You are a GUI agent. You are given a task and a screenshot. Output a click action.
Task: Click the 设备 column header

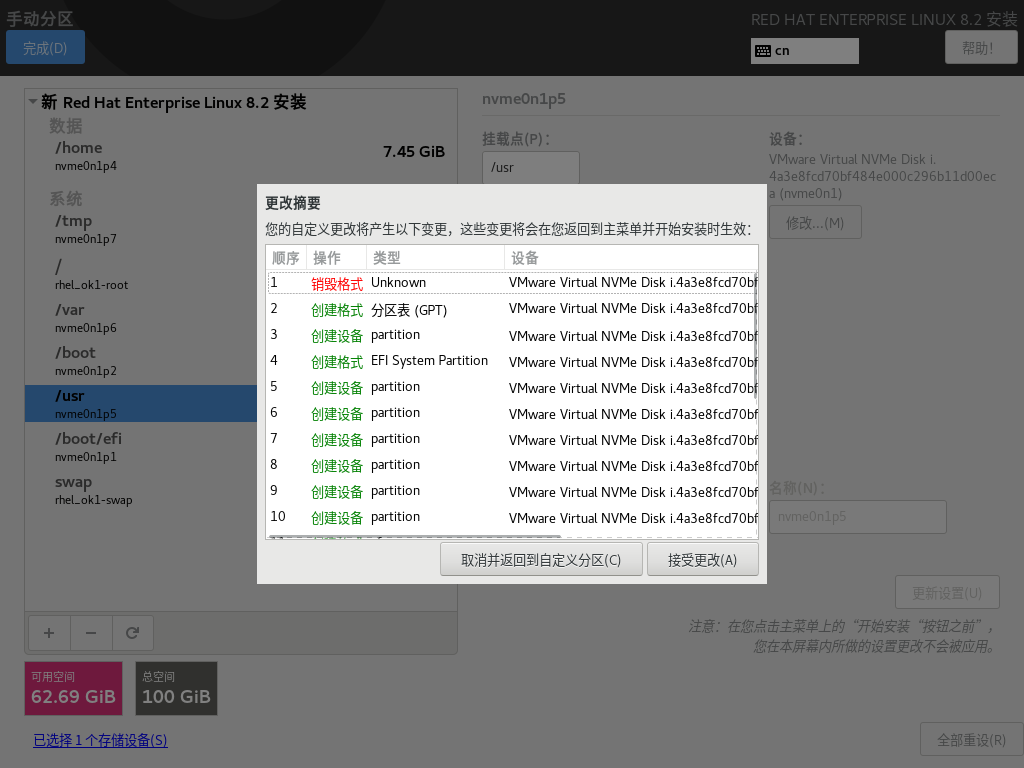[x=631, y=258]
